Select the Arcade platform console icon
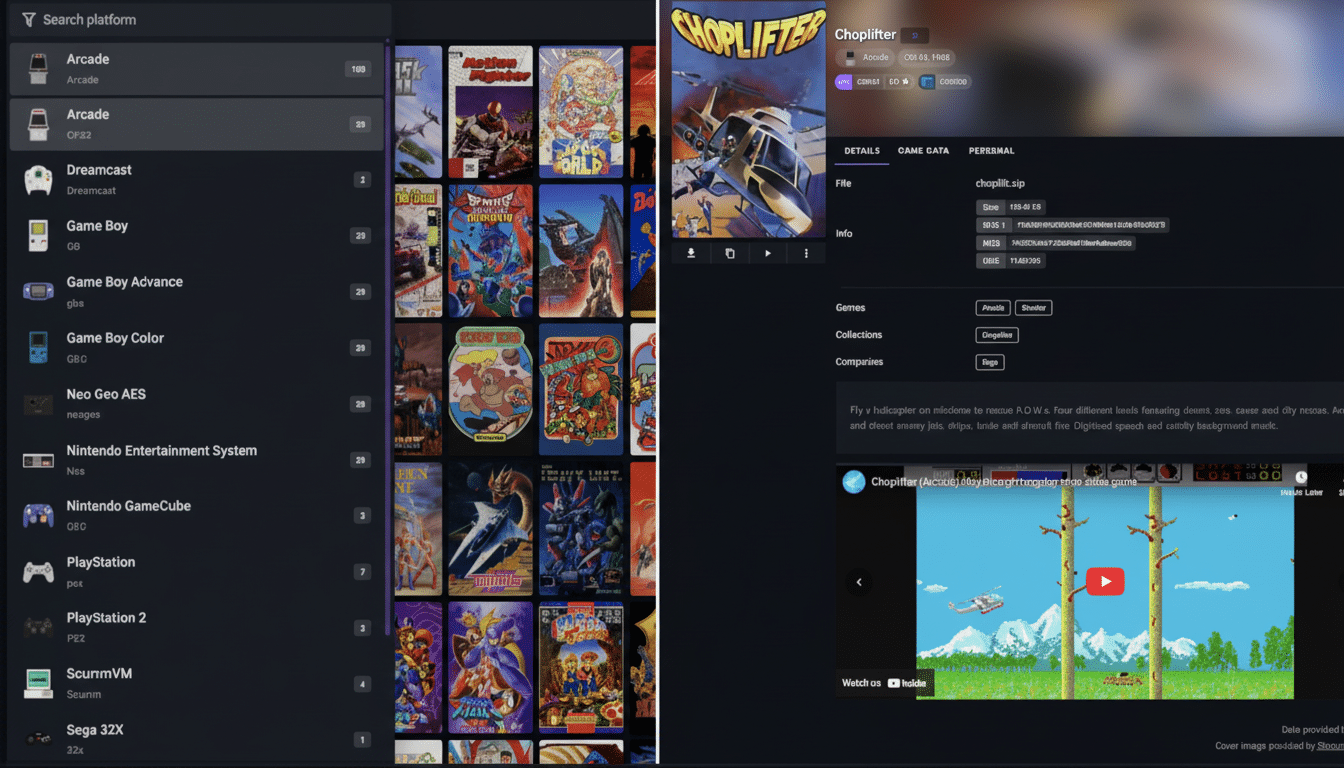Image resolution: width=1344 pixels, height=768 pixels. click(x=36, y=68)
